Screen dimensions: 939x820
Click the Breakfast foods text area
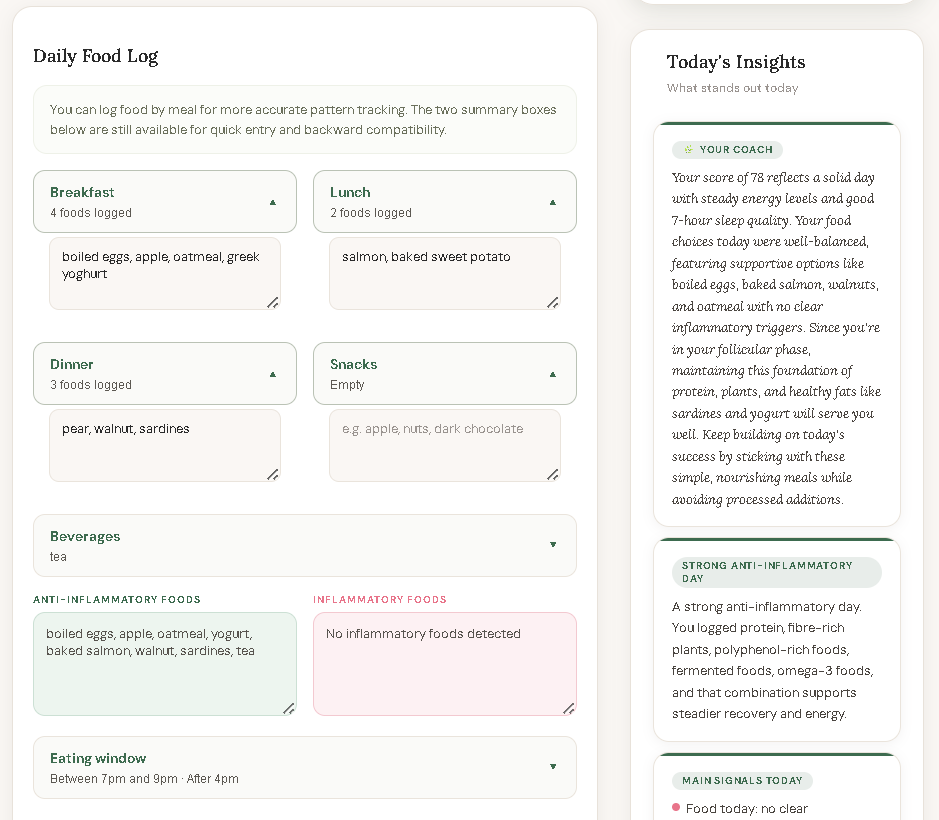(164, 273)
